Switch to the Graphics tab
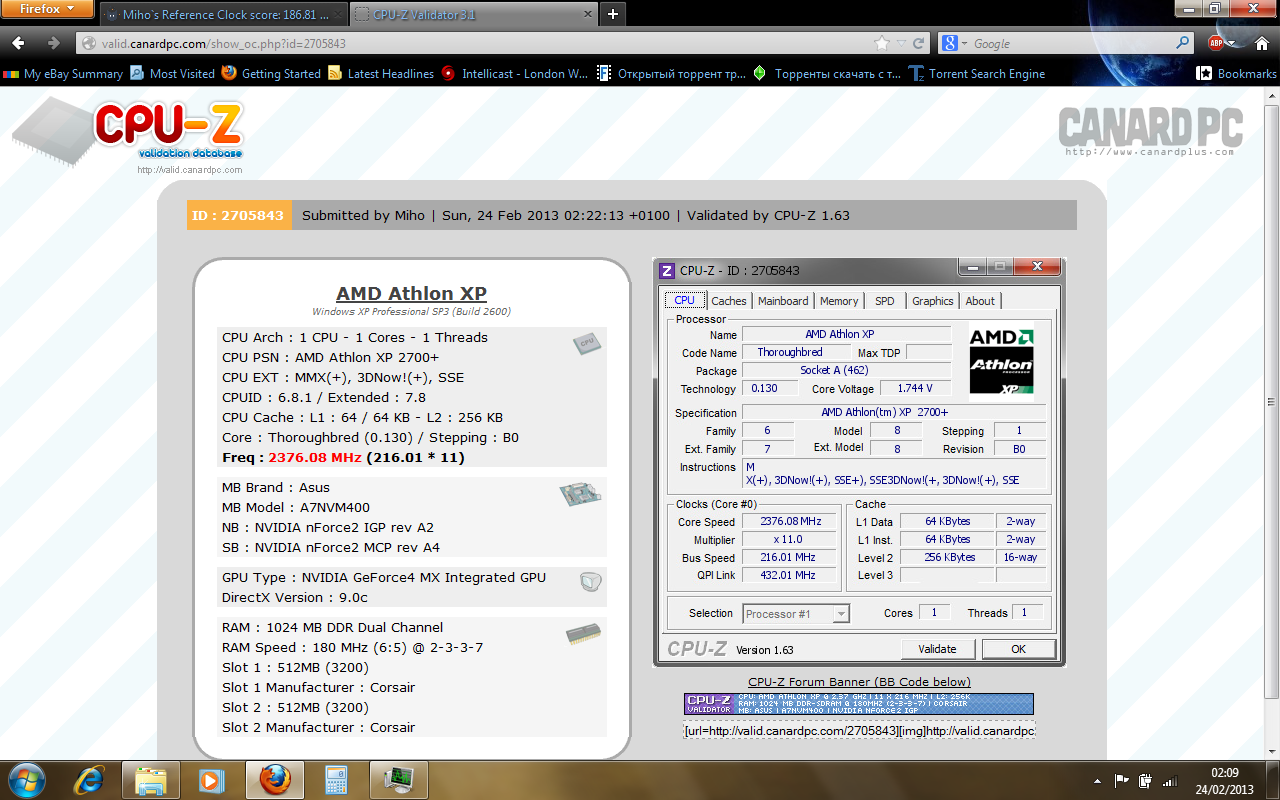 [x=933, y=301]
